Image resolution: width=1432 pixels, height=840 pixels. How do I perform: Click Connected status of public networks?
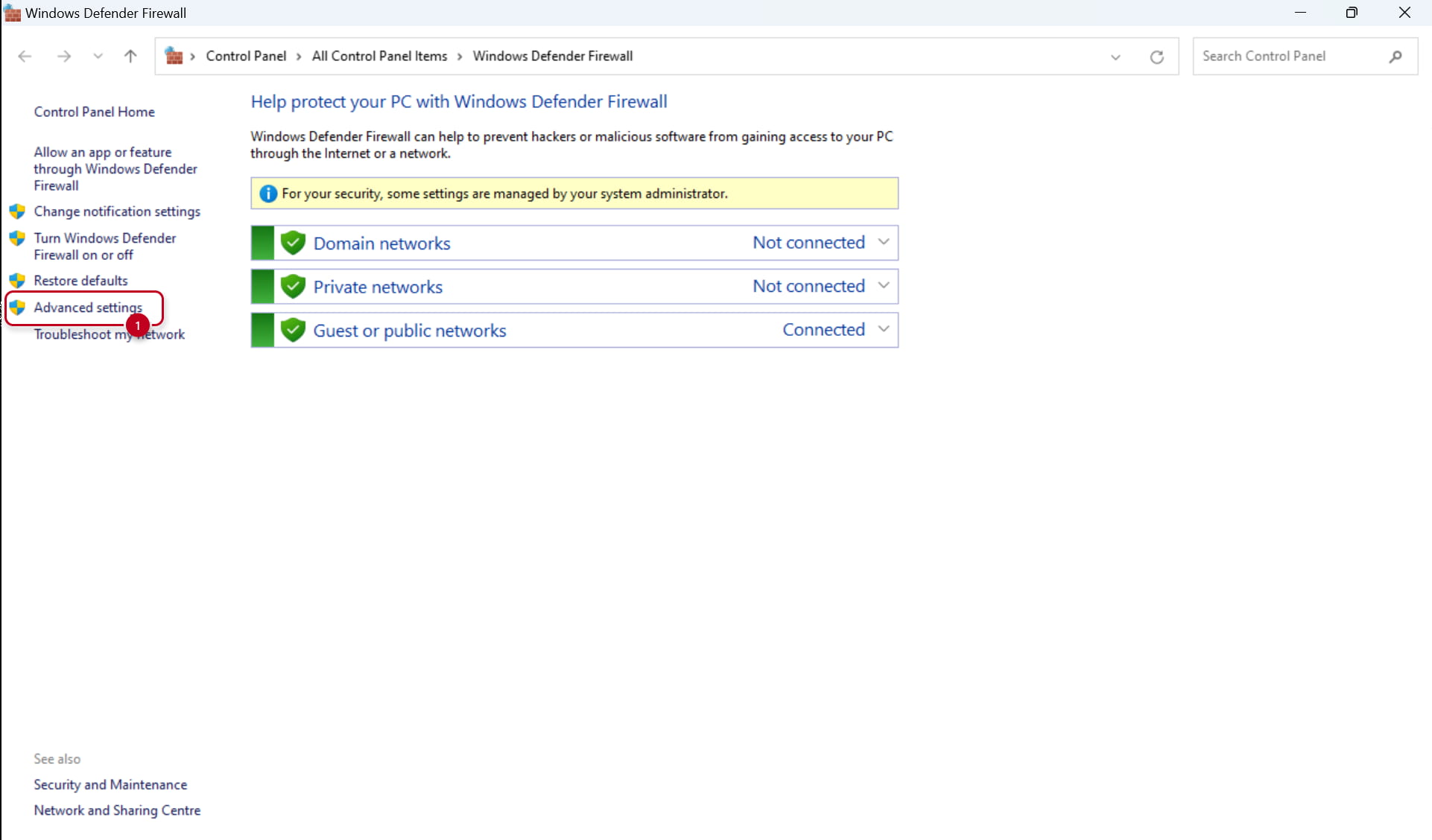point(823,330)
